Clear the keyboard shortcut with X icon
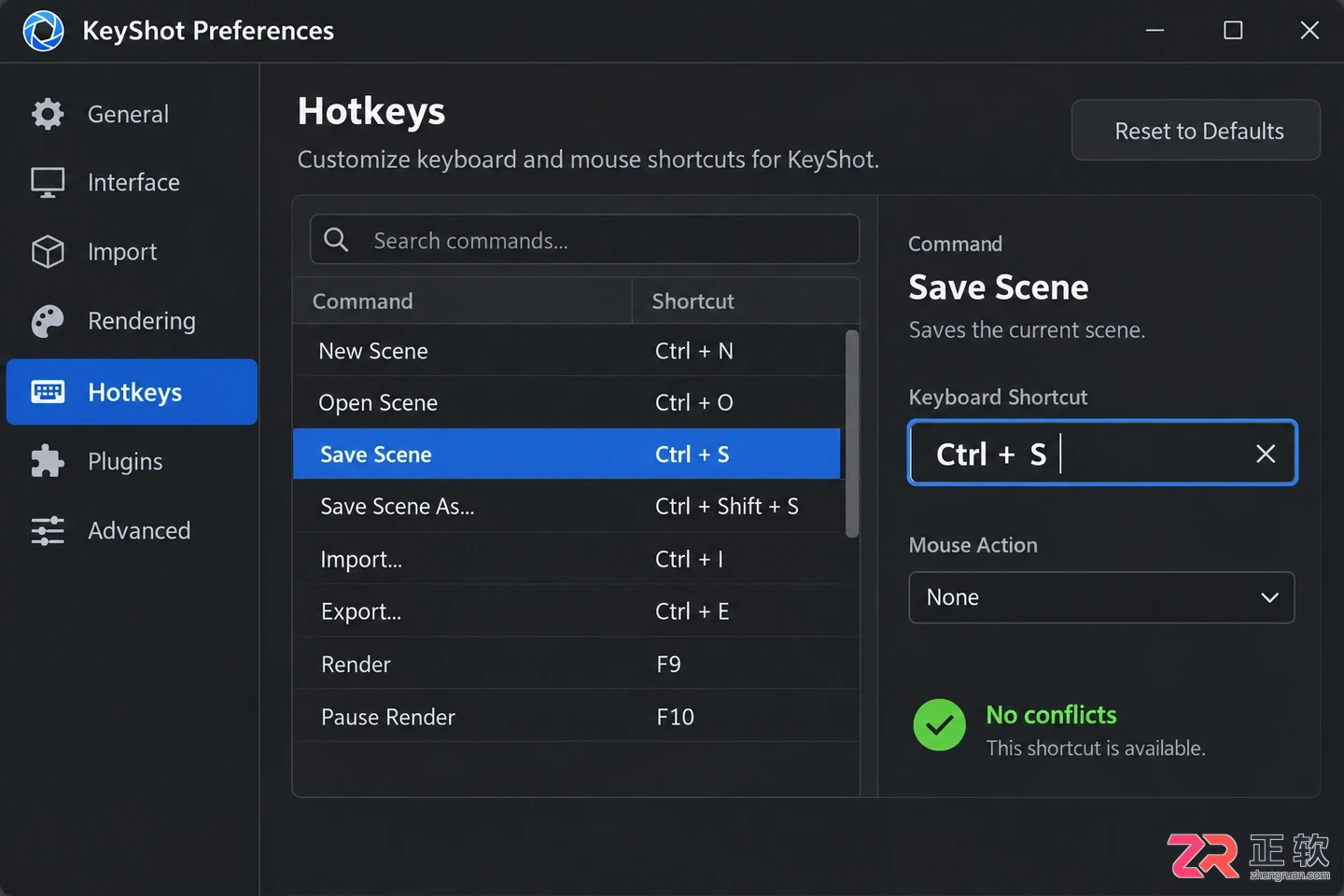This screenshot has width=1344, height=896. point(1266,454)
